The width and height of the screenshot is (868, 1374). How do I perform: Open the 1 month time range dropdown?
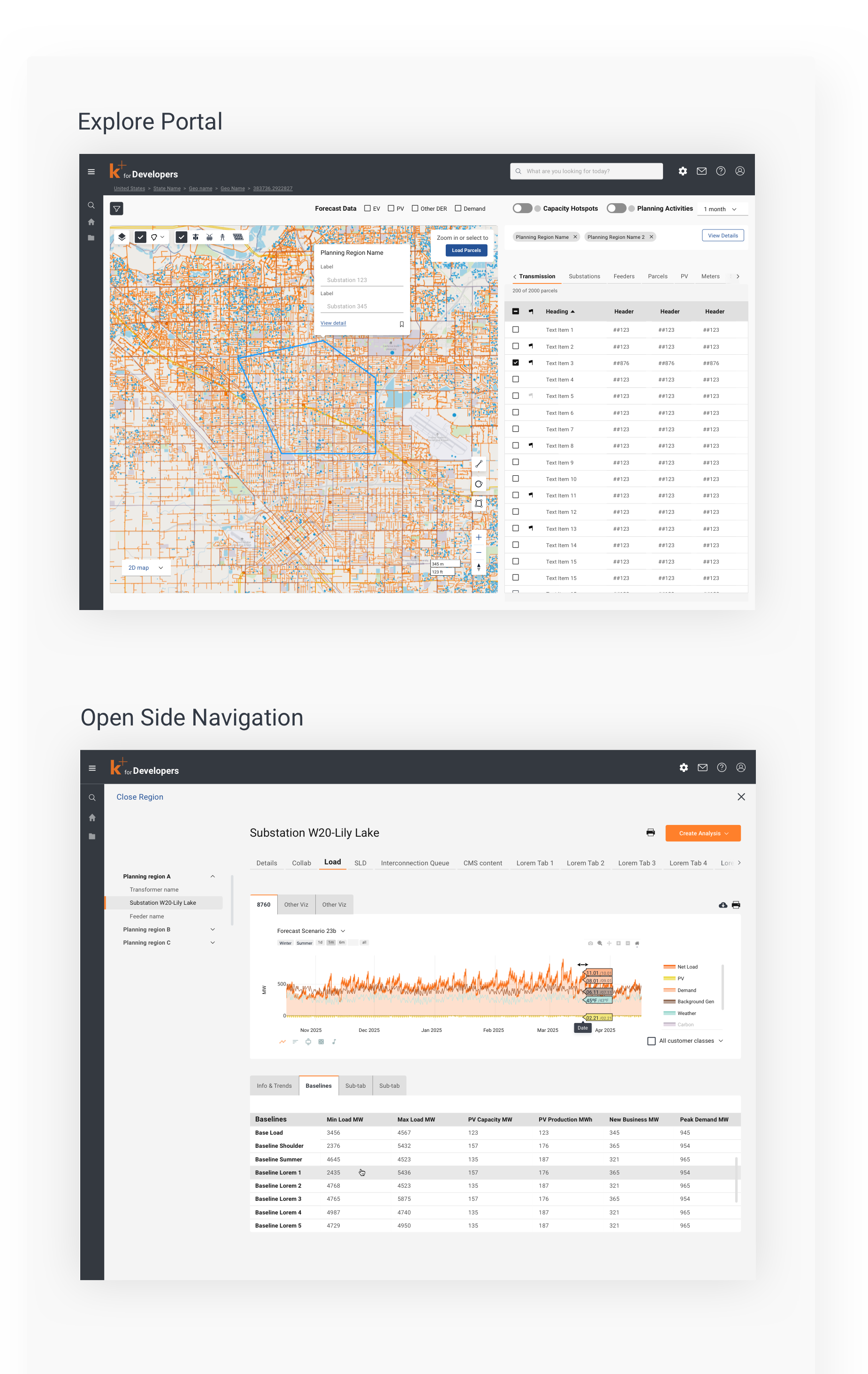(x=721, y=209)
